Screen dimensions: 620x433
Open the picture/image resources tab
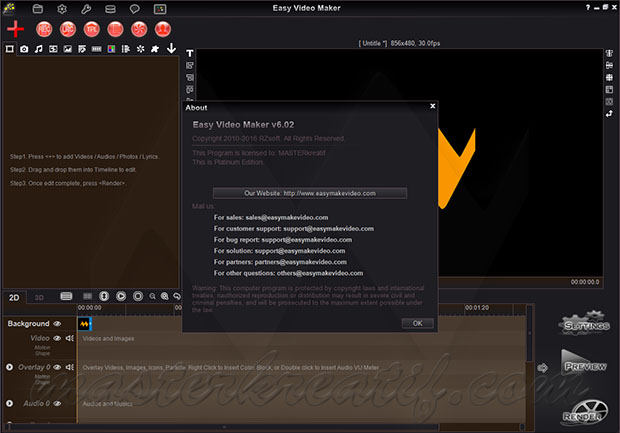click(68, 49)
